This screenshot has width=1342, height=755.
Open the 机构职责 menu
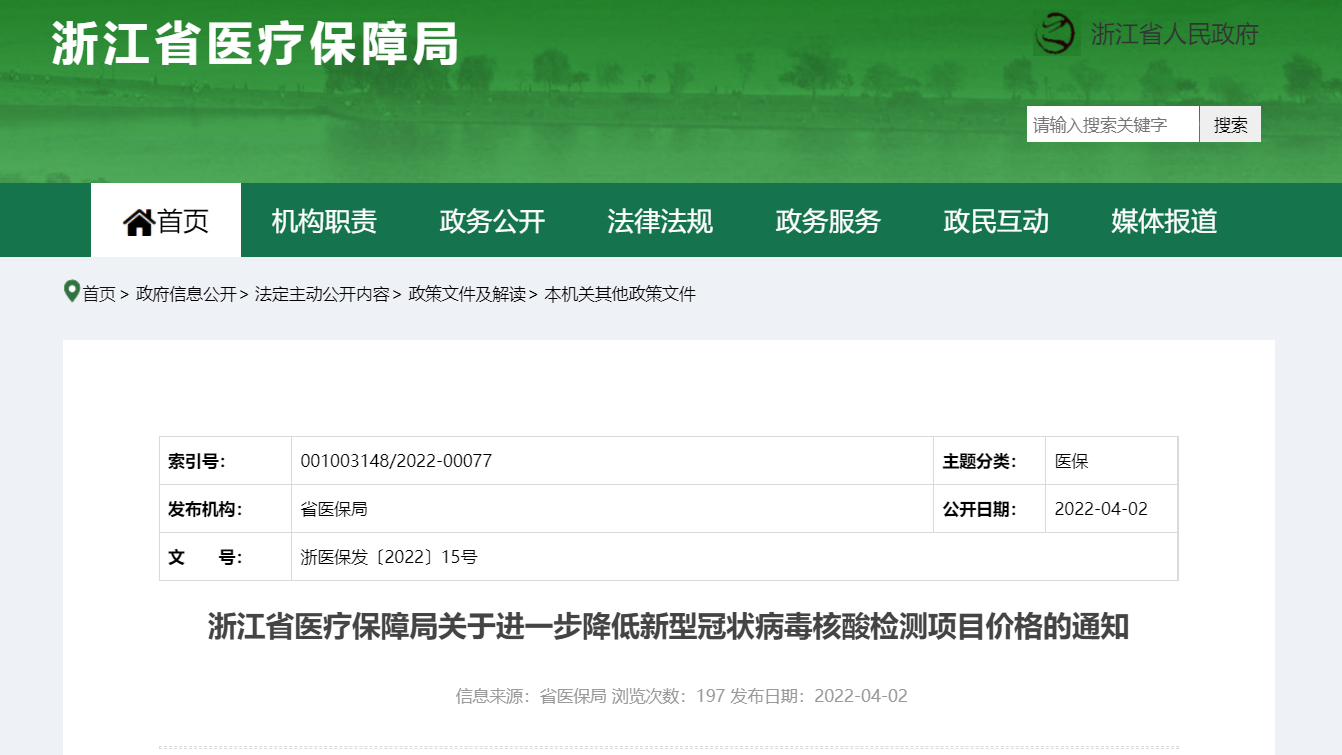click(324, 221)
